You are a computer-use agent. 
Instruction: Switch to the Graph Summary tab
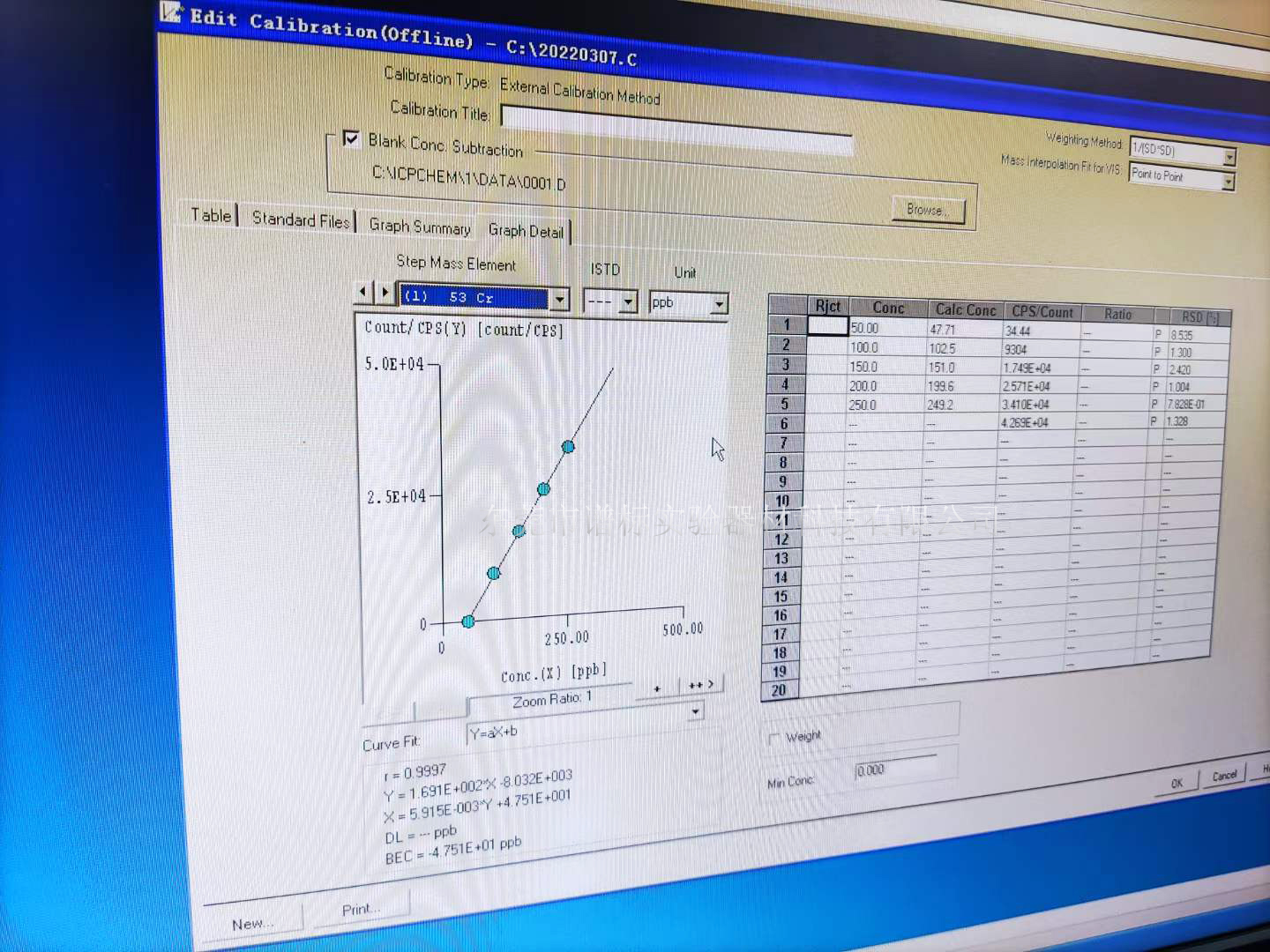(x=419, y=227)
